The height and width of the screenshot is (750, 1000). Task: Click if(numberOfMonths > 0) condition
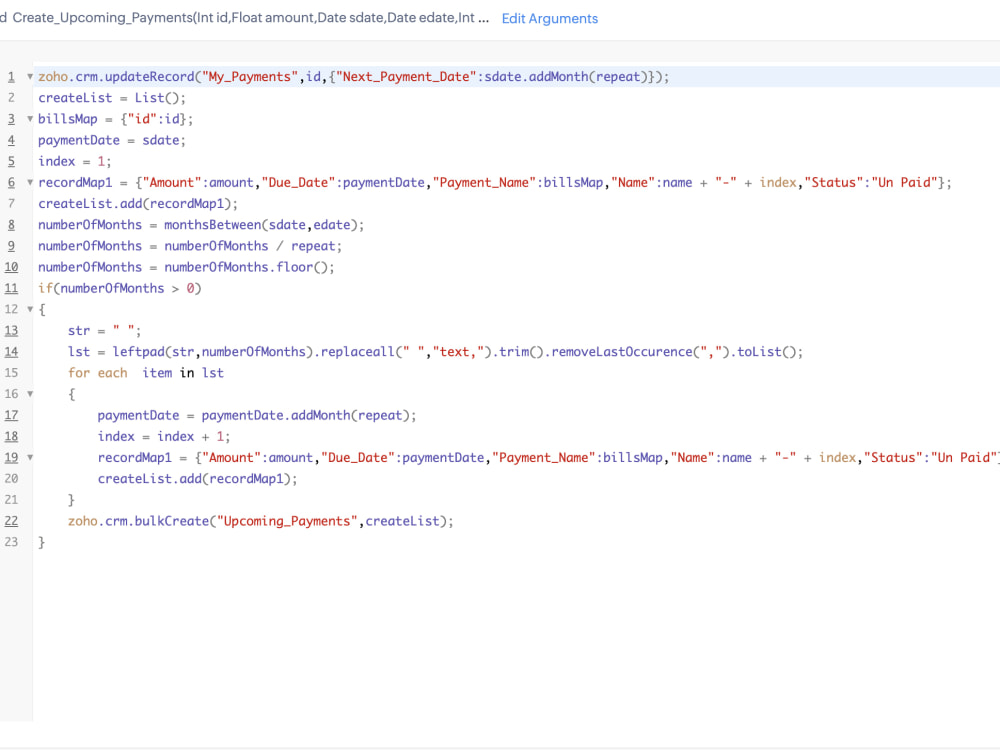coord(119,288)
